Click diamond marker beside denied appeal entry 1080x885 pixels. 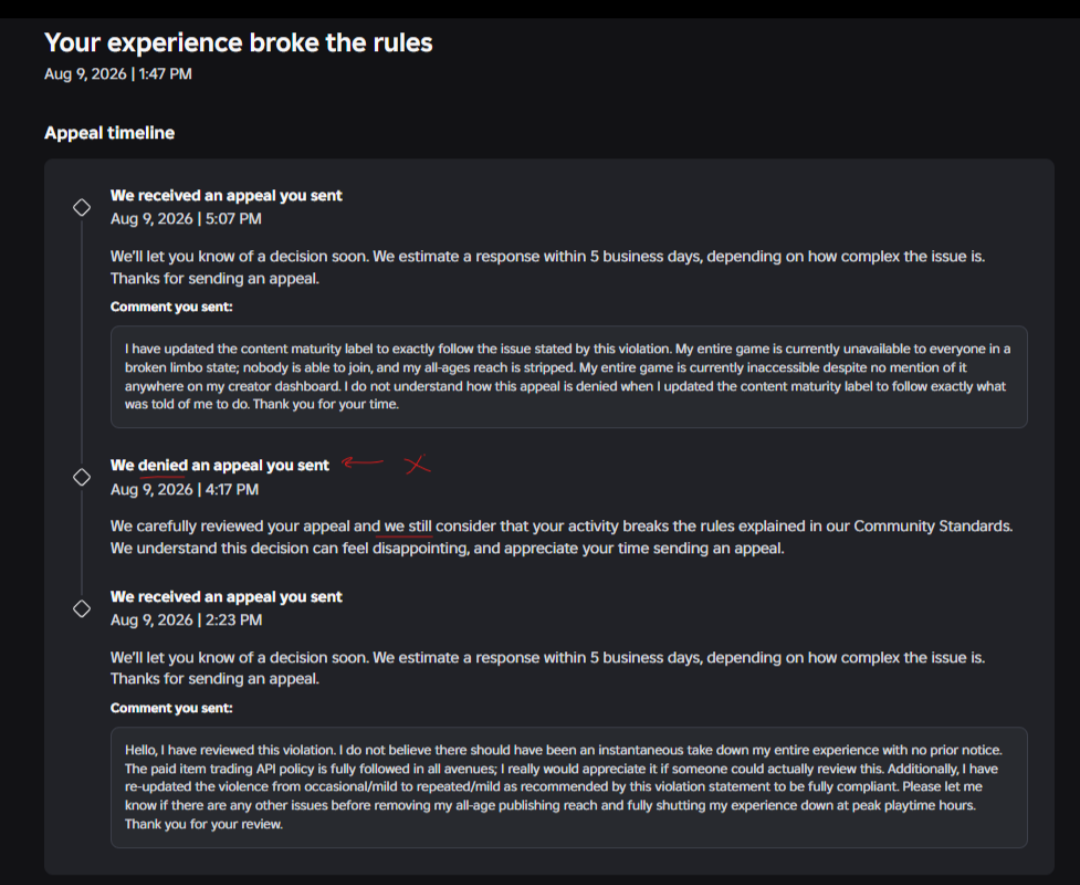[x=82, y=477]
